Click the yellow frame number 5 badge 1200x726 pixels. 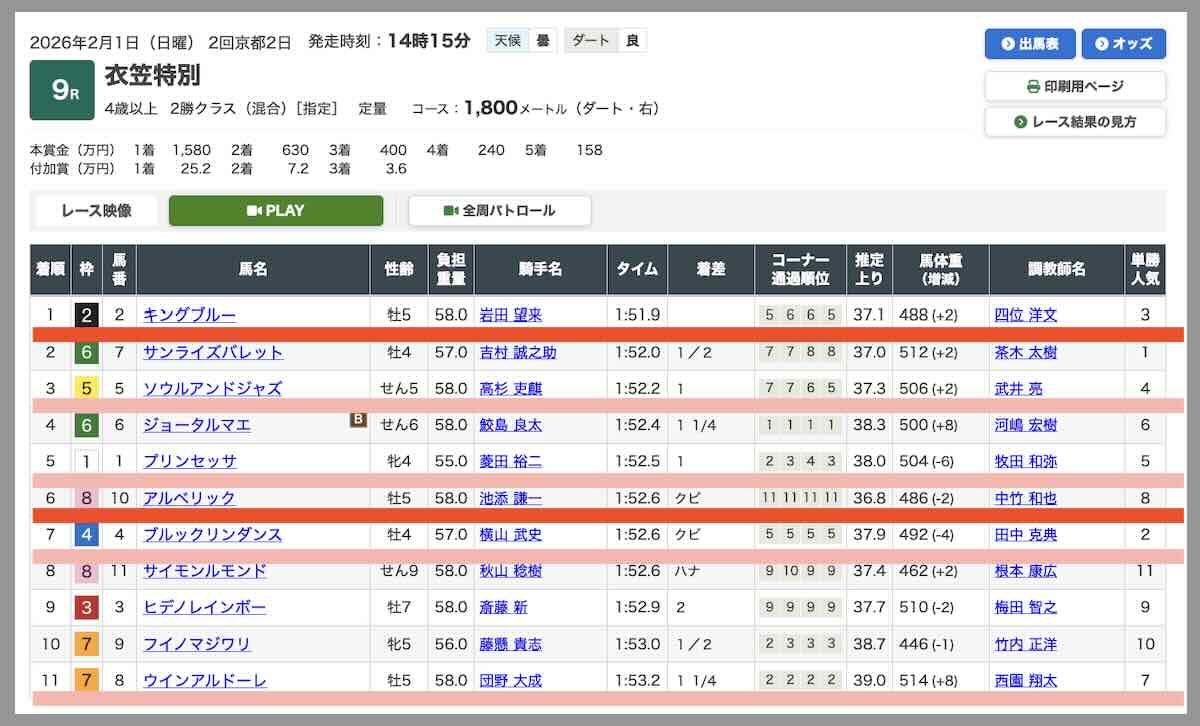[87, 388]
